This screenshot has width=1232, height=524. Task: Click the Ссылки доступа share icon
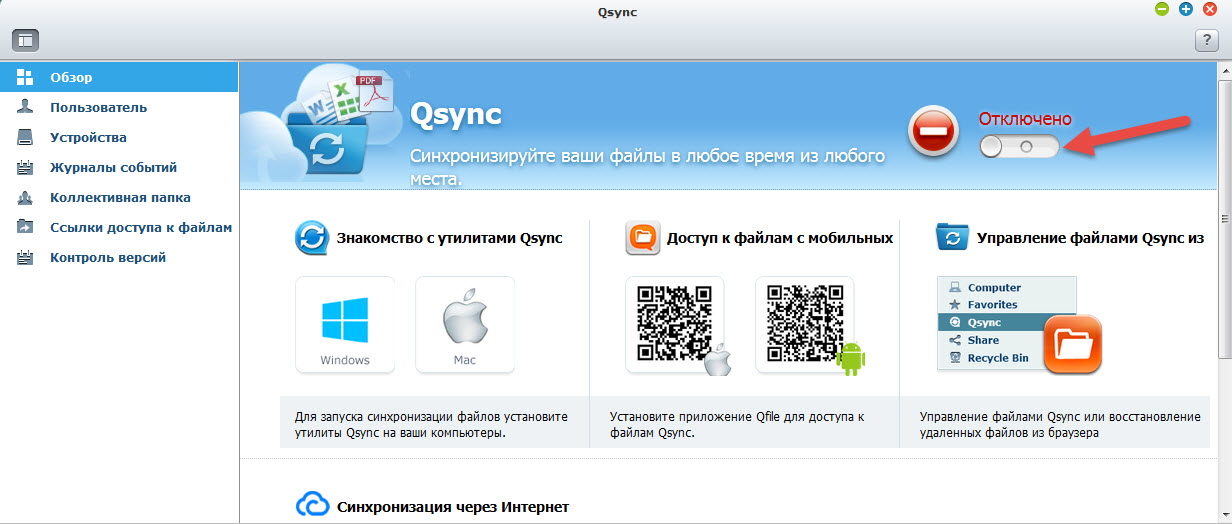click(x=25, y=227)
